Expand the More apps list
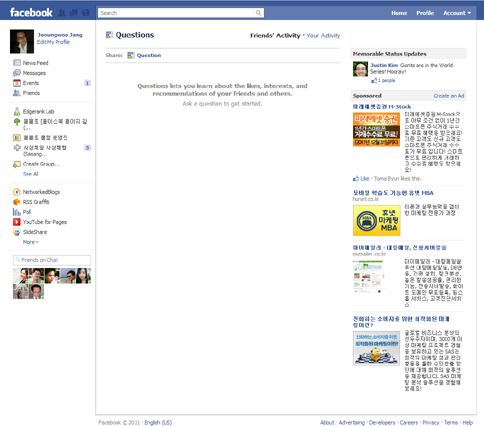 coord(30,242)
